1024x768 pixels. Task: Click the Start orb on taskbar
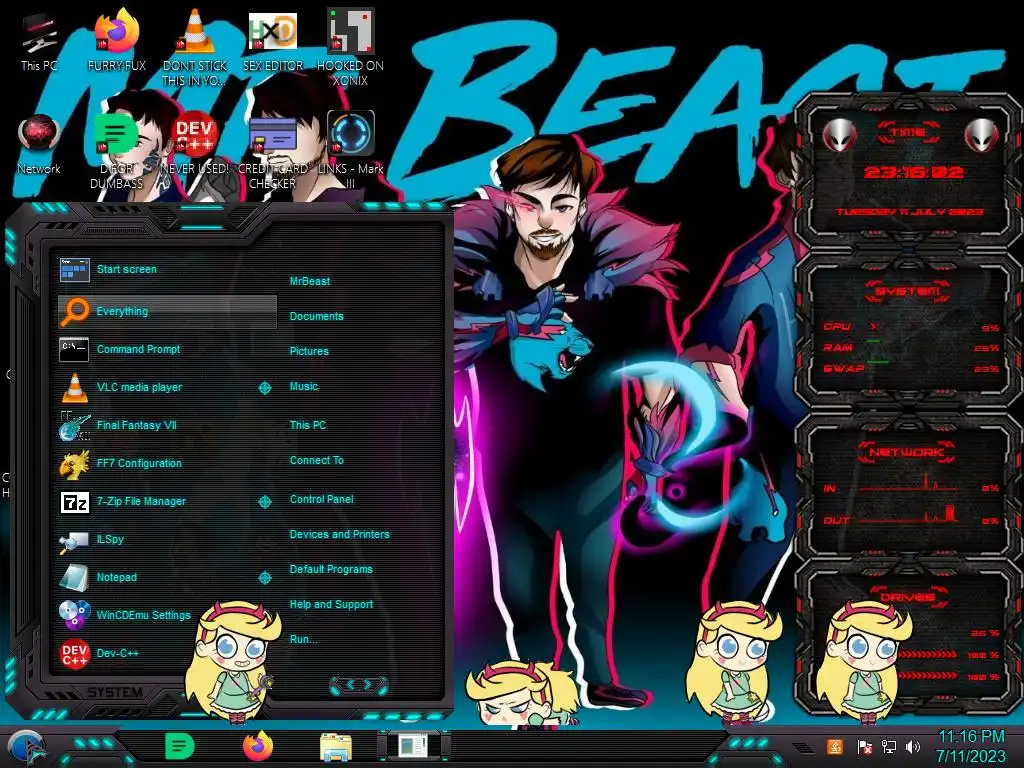click(x=27, y=748)
